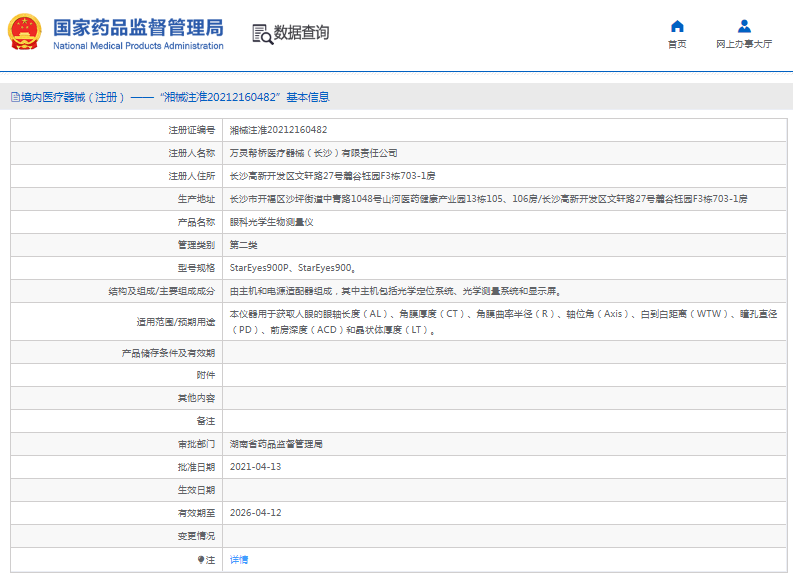Click approval department 湖南省药品监督管理局
Screen dimensions: 793x578
[x=276, y=444]
